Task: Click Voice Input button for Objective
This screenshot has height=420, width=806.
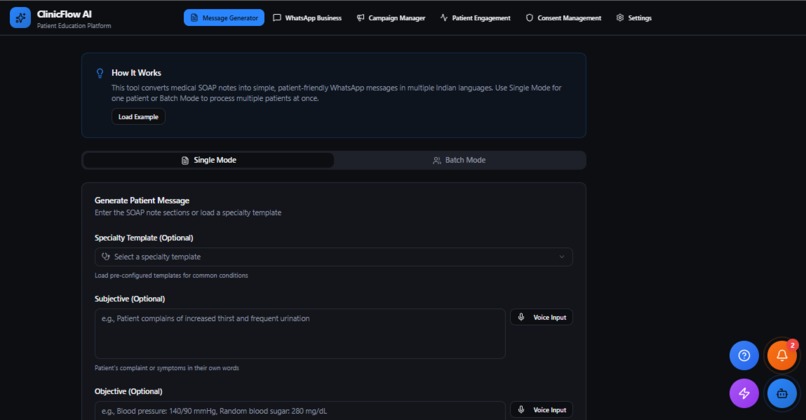Action: [541, 410]
